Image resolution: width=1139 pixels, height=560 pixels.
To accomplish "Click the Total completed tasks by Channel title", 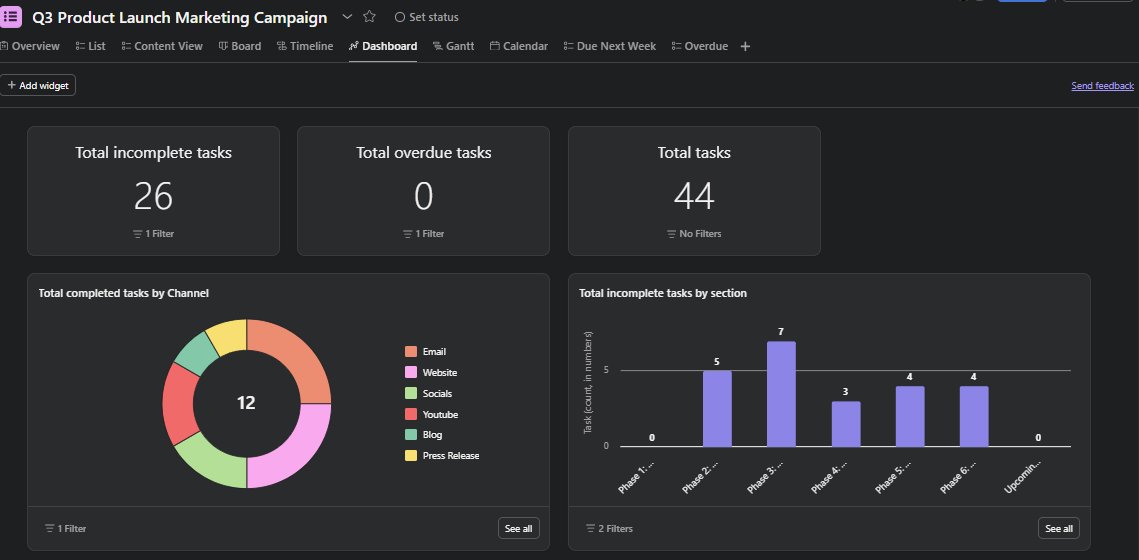I will (x=123, y=293).
